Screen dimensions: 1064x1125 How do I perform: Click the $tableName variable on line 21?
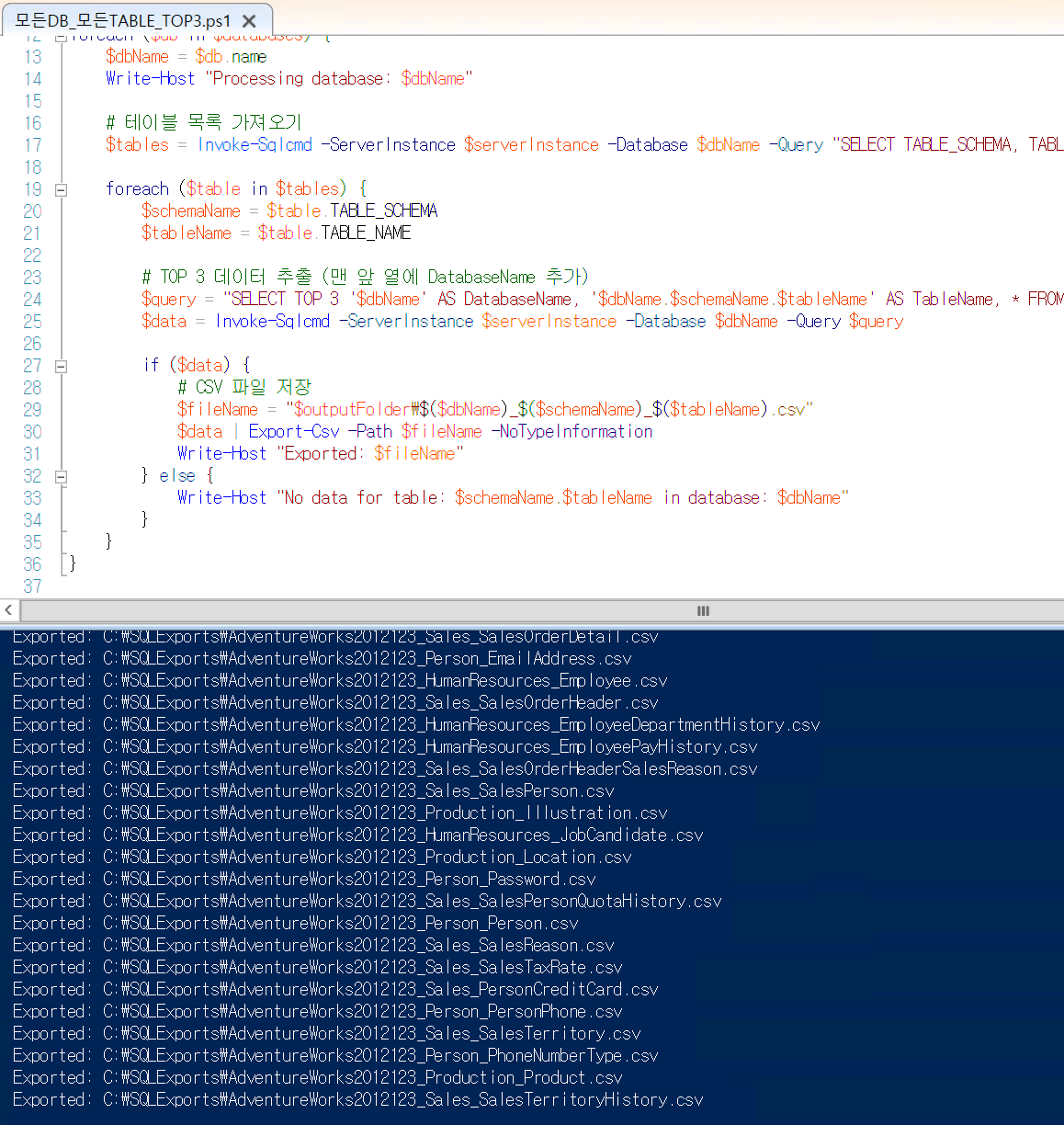[x=186, y=233]
